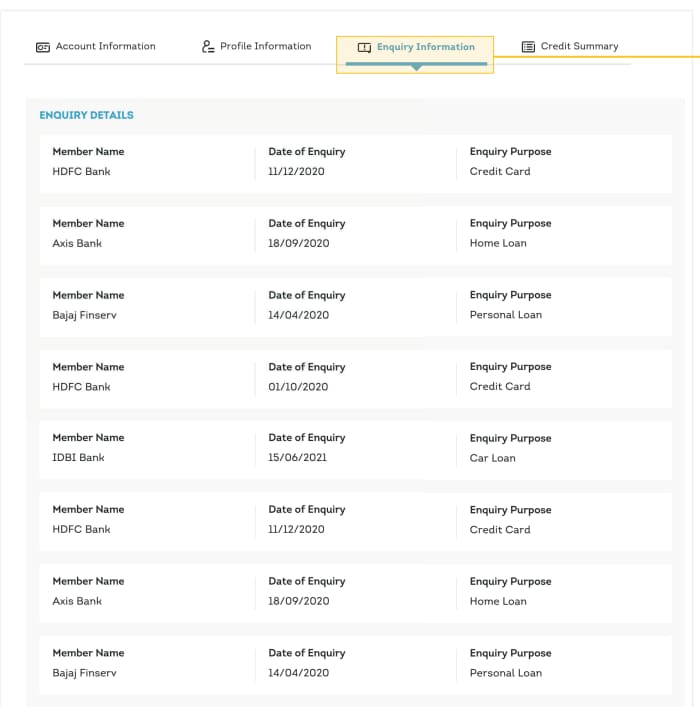Viewport: 700px width, 707px height.
Task: Go to the Credit Summary tab
Action: pos(579,47)
